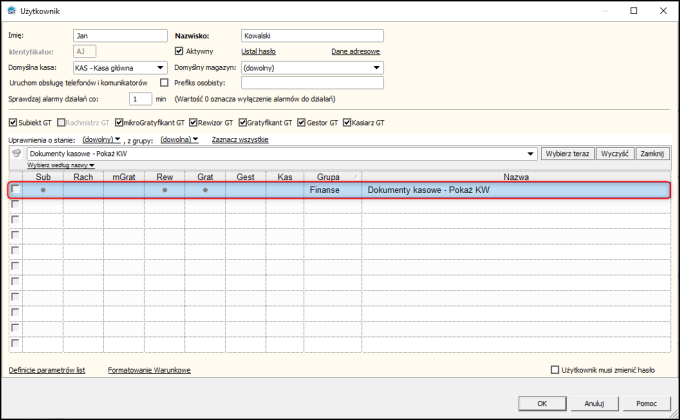Click the Gest column header

pos(245,177)
